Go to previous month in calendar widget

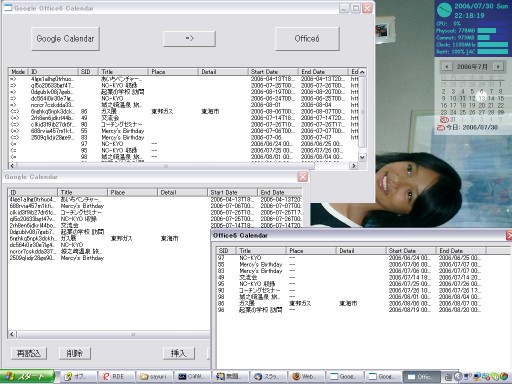(447, 67)
